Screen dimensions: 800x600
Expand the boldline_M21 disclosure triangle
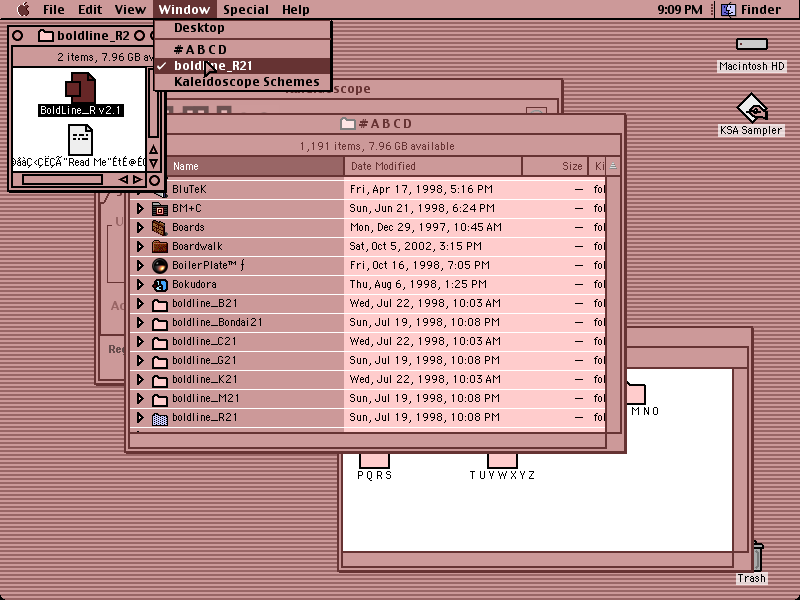(x=140, y=399)
